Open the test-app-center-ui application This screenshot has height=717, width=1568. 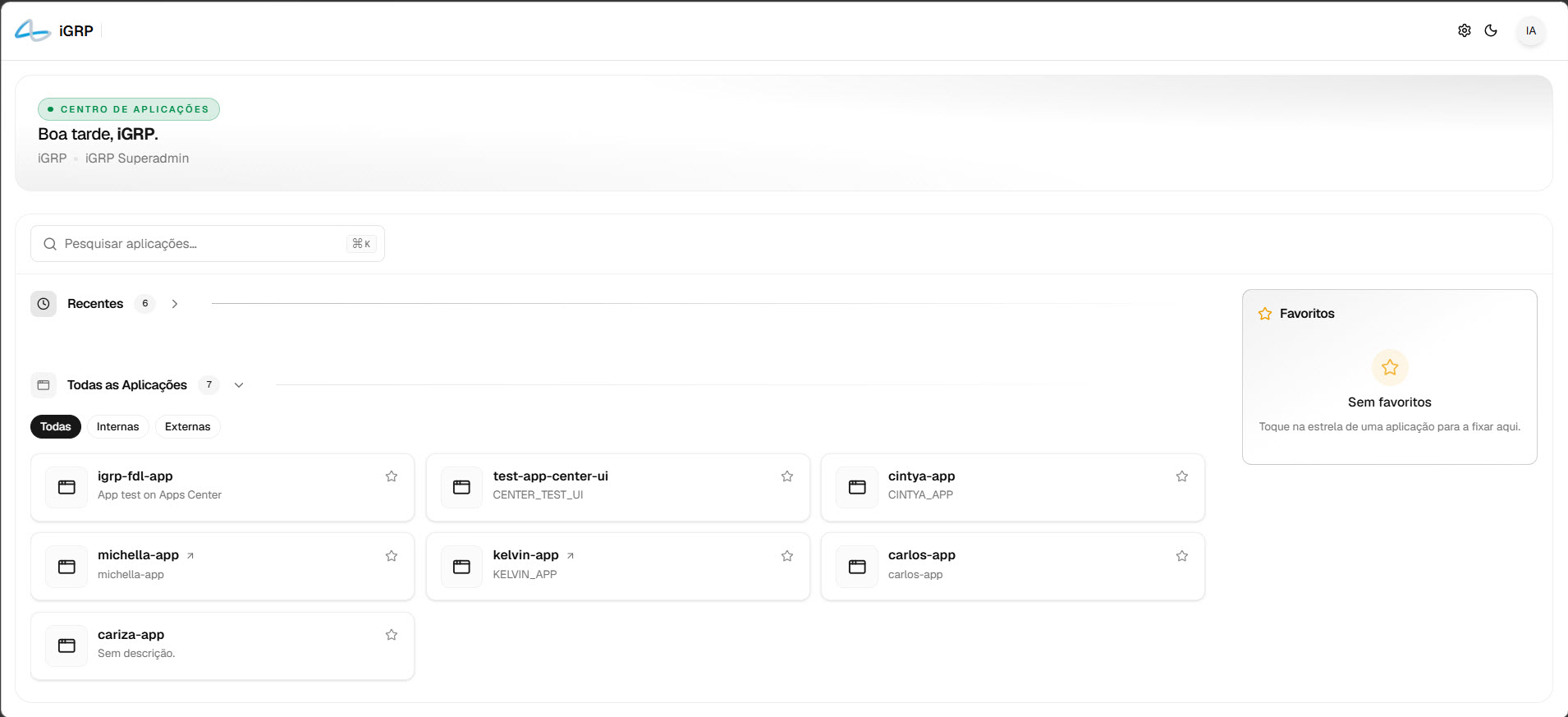coord(618,488)
